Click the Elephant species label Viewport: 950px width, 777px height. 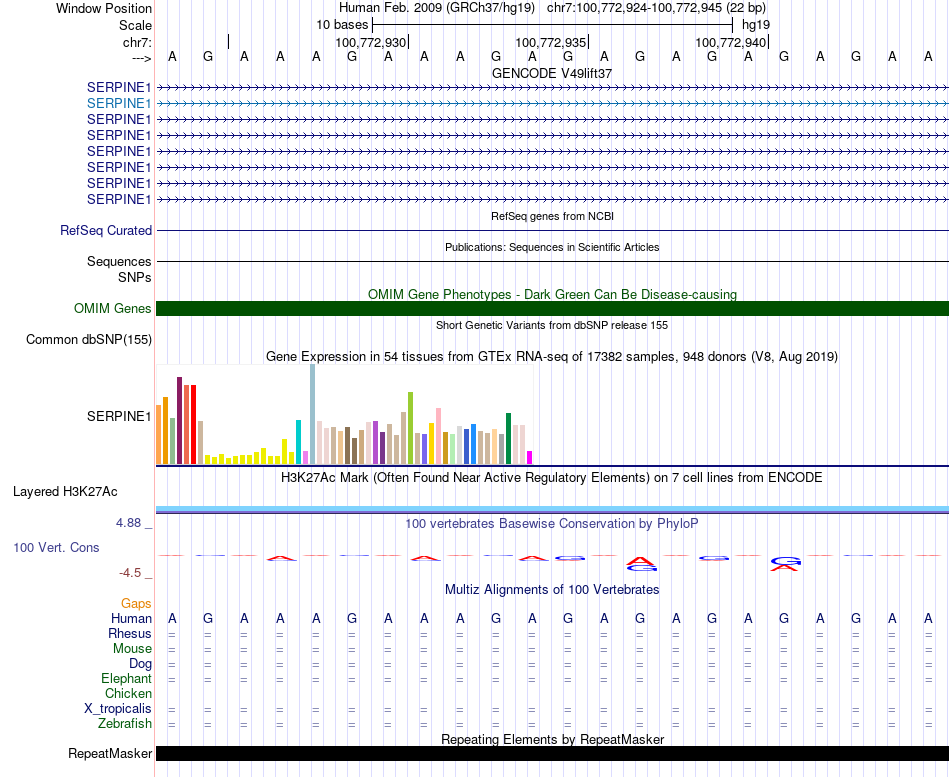(127, 679)
